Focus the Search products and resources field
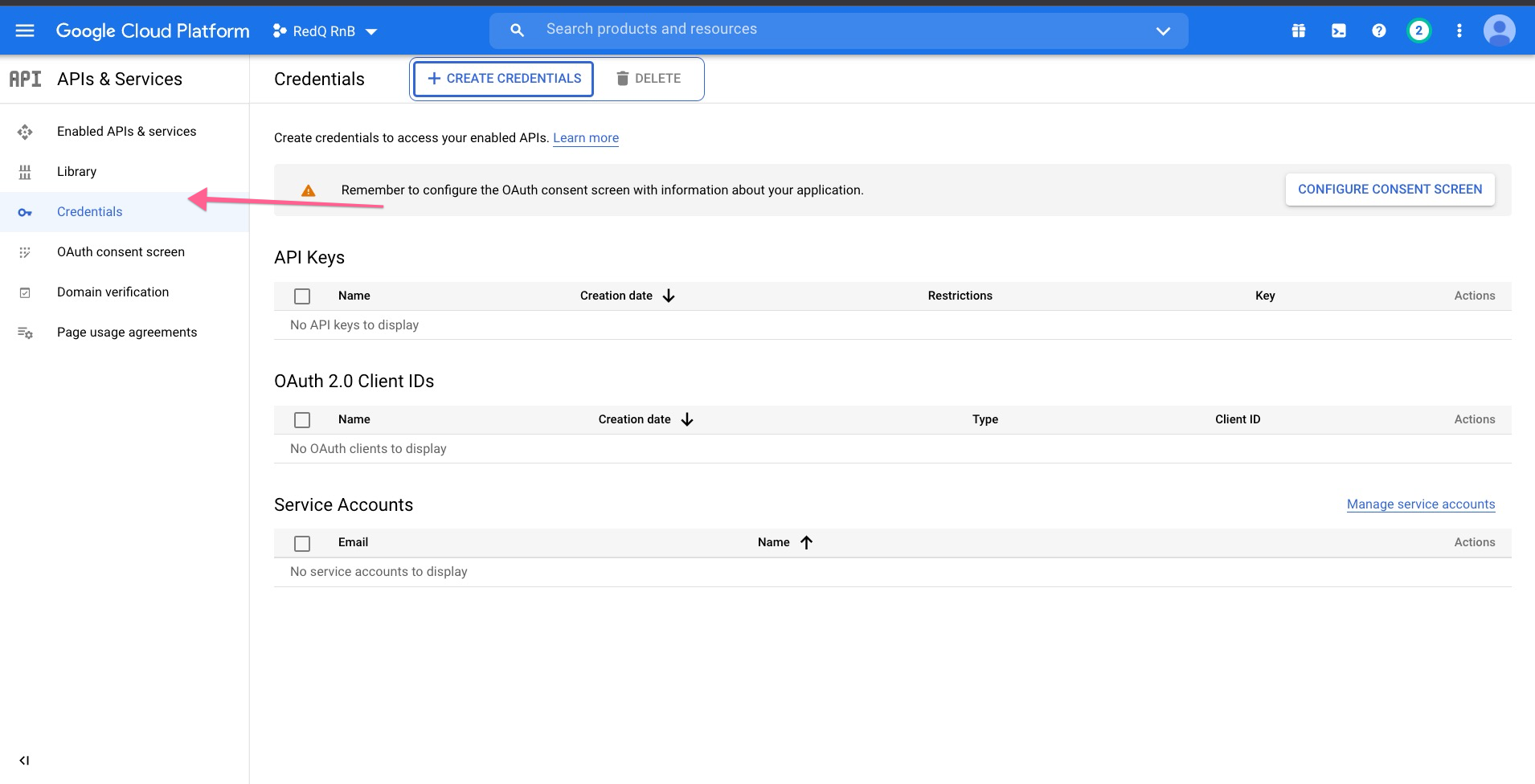Image resolution: width=1535 pixels, height=784 pixels. (x=839, y=30)
